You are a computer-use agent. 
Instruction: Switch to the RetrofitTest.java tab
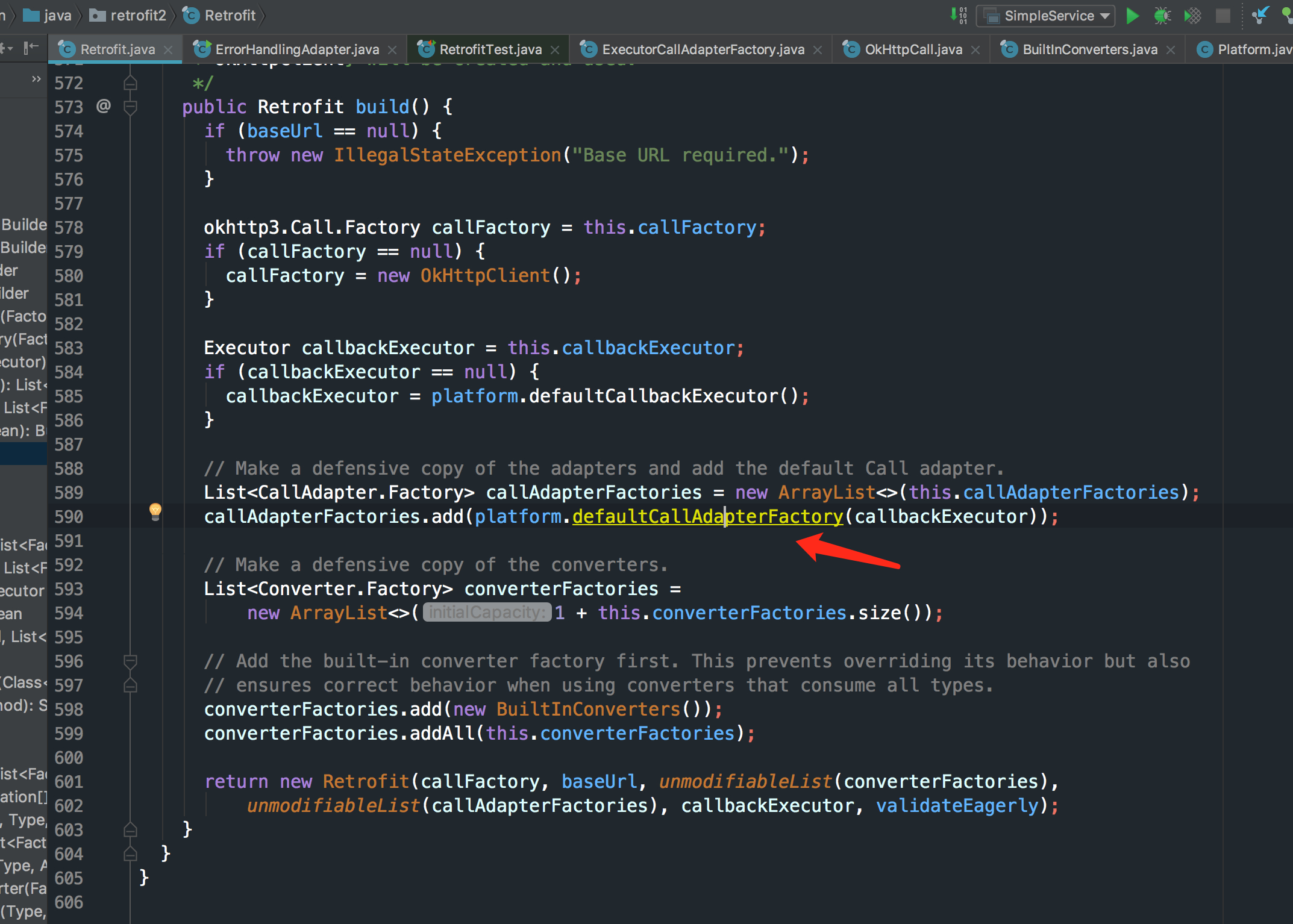[490, 49]
